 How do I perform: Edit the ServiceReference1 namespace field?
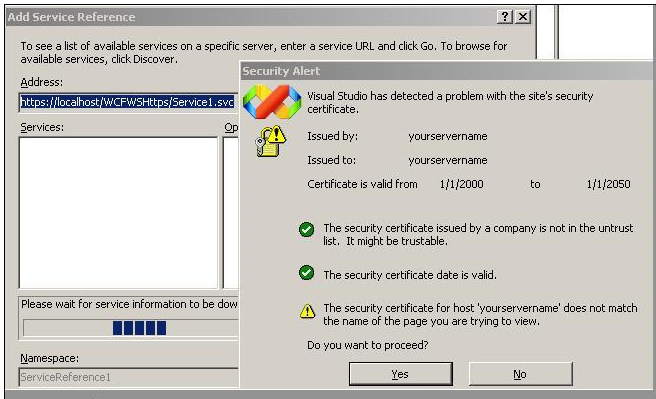pos(128,377)
